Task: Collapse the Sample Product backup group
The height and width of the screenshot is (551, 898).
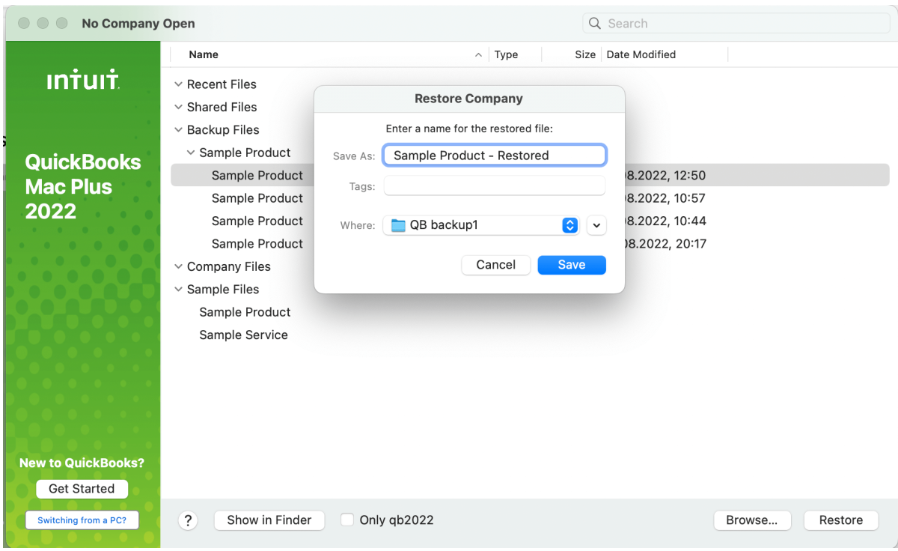Action: [191, 152]
